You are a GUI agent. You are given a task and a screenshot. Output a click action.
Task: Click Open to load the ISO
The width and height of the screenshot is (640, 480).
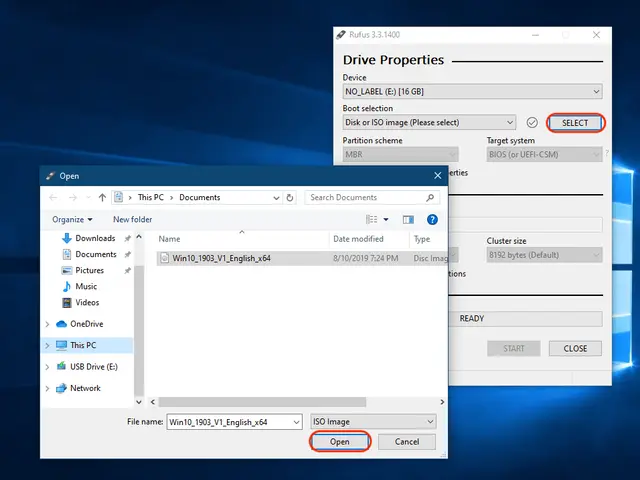[x=340, y=442]
